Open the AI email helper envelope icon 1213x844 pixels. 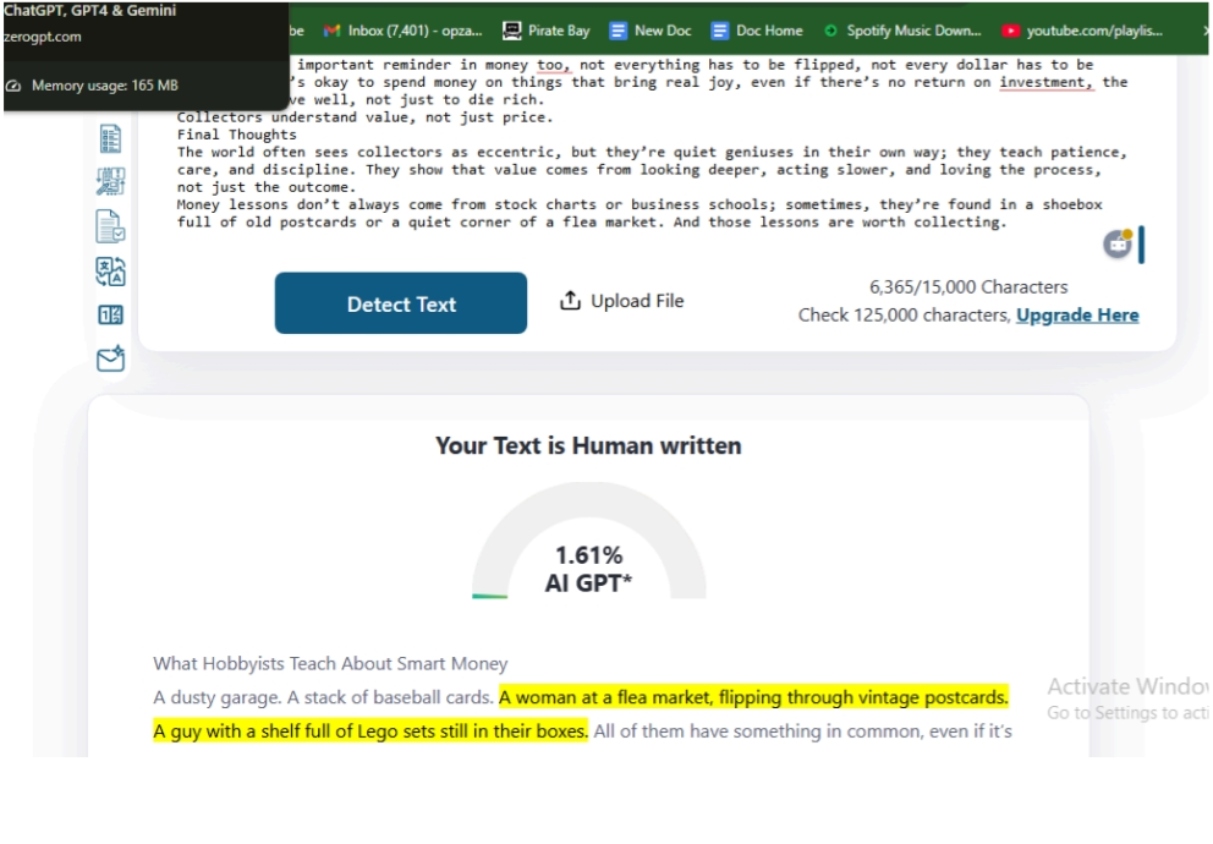click(111, 359)
